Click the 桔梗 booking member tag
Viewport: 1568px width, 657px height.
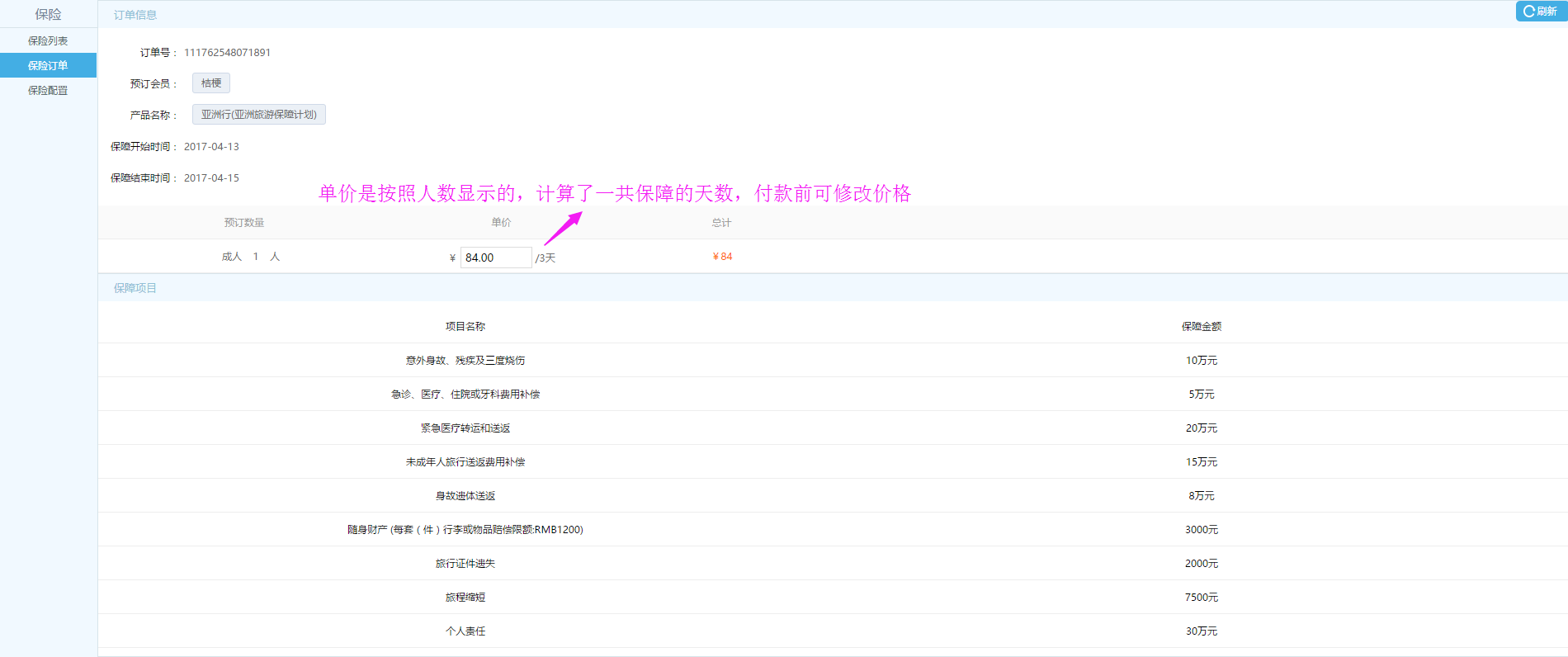click(x=211, y=83)
